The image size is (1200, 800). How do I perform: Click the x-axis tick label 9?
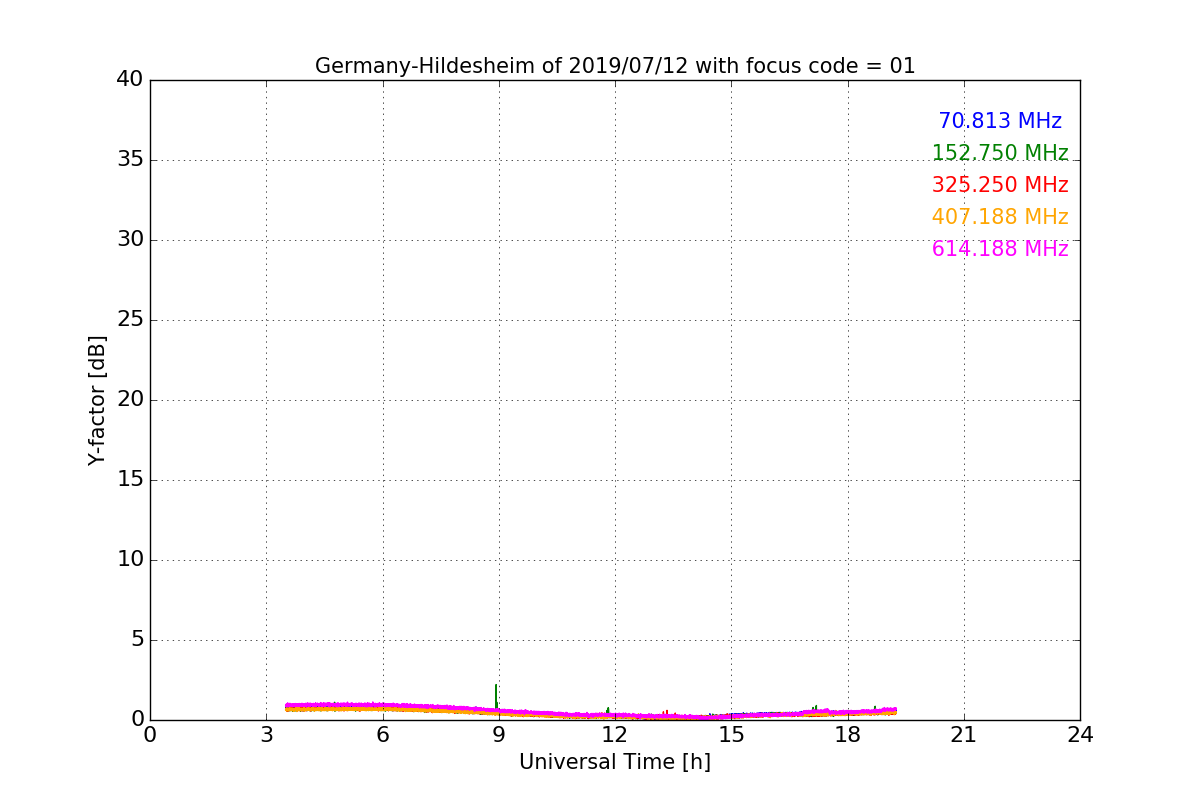coord(499,735)
